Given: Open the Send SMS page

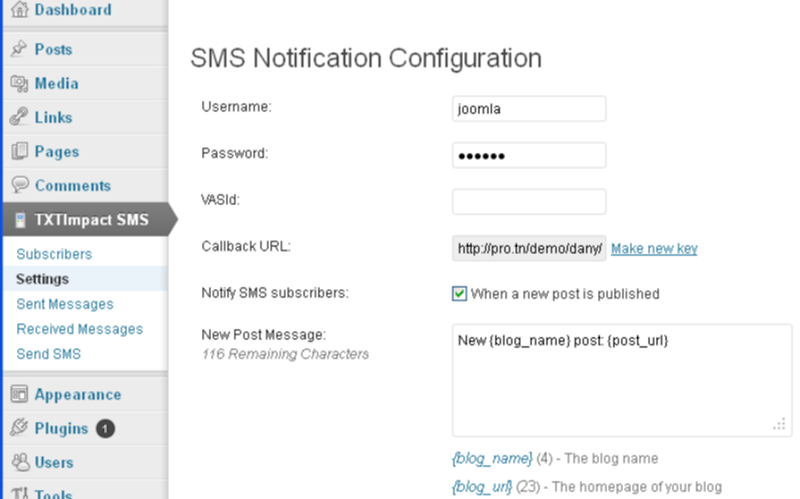Looking at the screenshot, I should [x=48, y=354].
